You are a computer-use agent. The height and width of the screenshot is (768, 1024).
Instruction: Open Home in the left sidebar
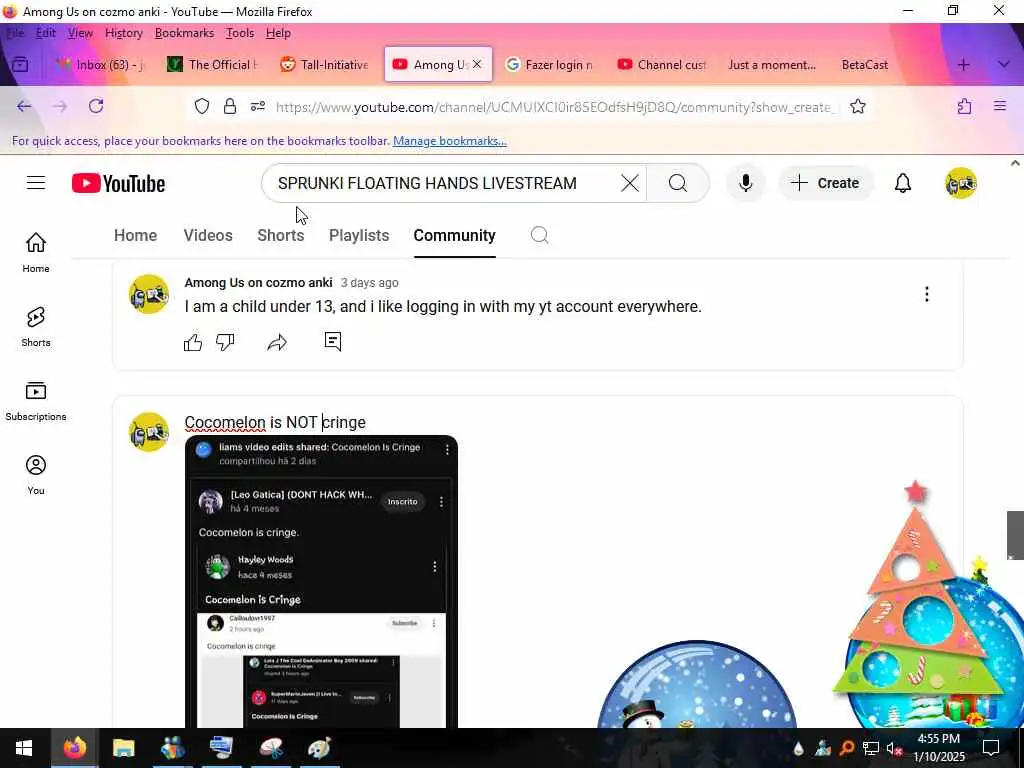point(36,253)
